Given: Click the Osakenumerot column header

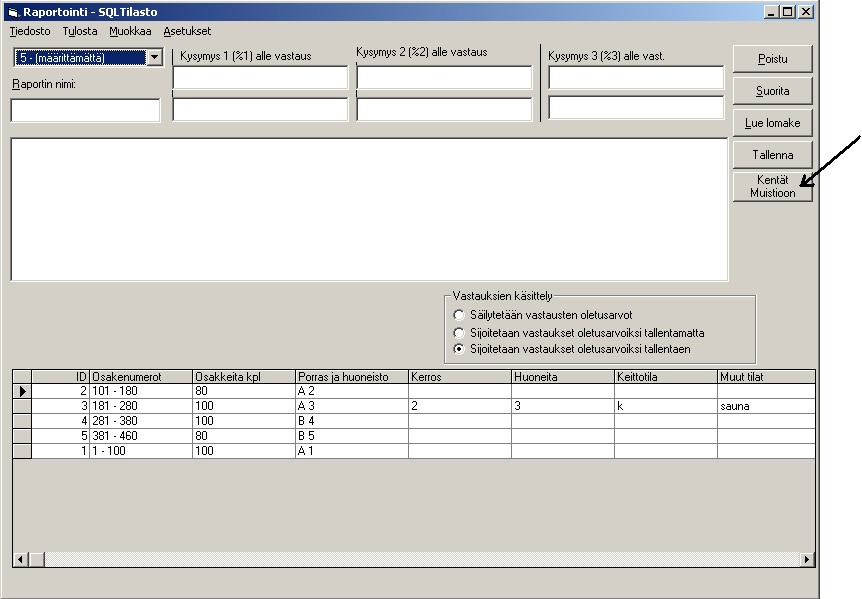Looking at the screenshot, I should (x=141, y=377).
